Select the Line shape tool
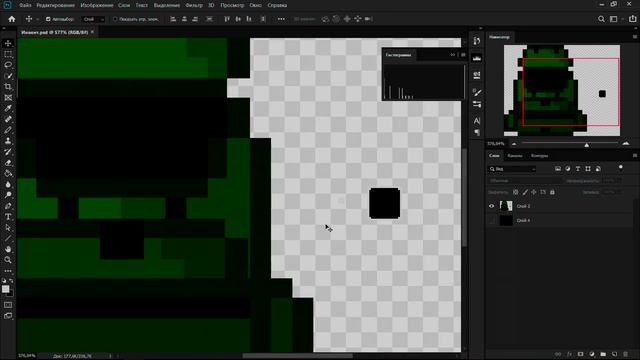640x360 pixels. [x=8, y=238]
